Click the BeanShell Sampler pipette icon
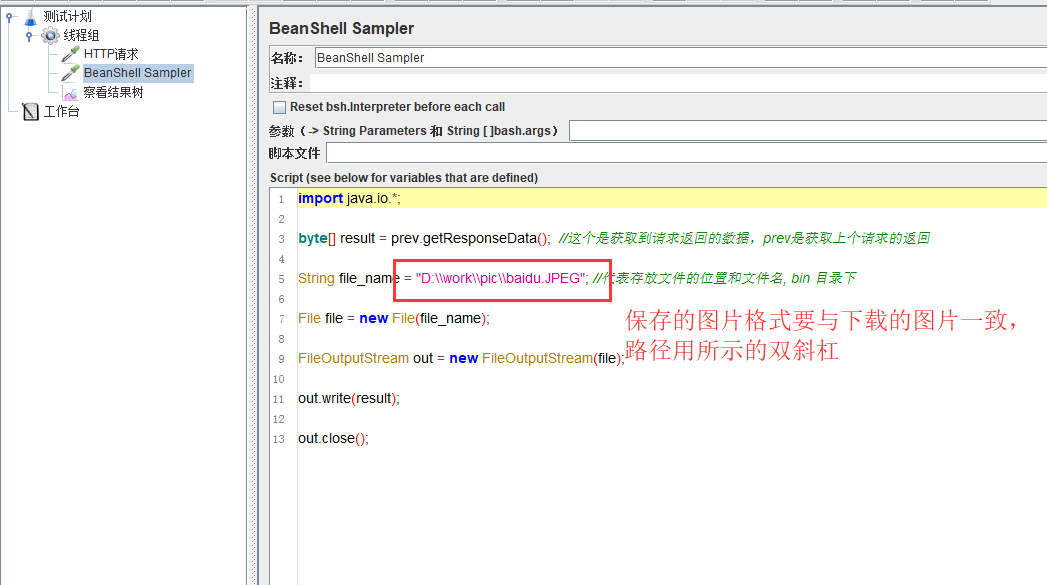Viewport: 1047px width, 585px height. tap(70, 73)
